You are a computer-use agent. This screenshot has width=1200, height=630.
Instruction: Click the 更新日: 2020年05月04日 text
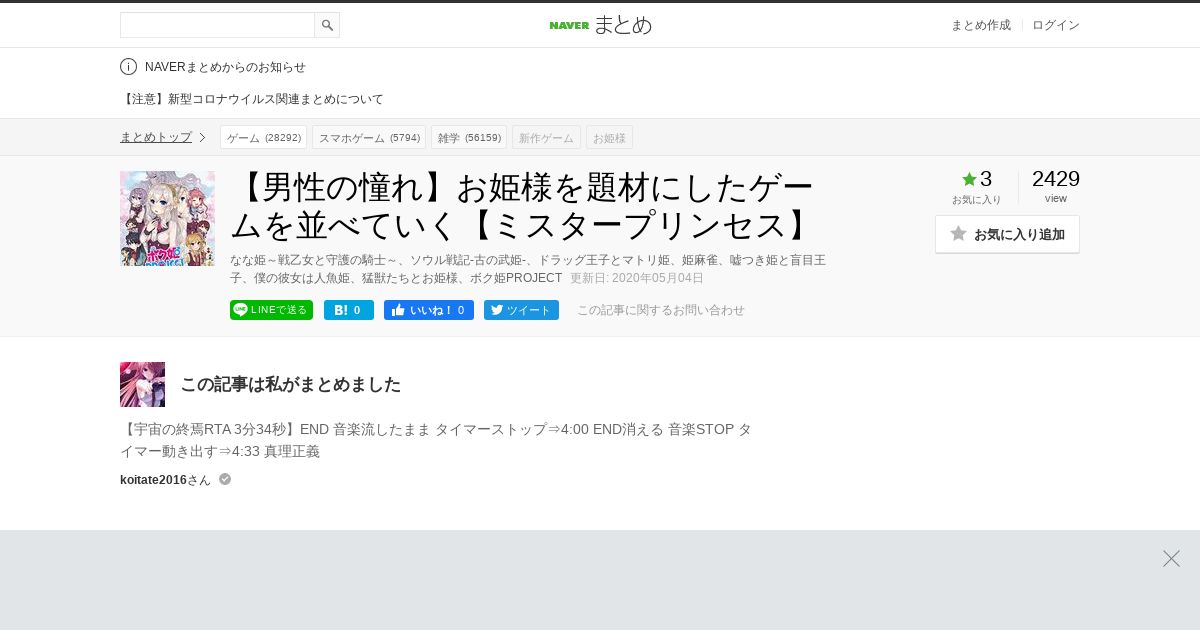[637, 278]
